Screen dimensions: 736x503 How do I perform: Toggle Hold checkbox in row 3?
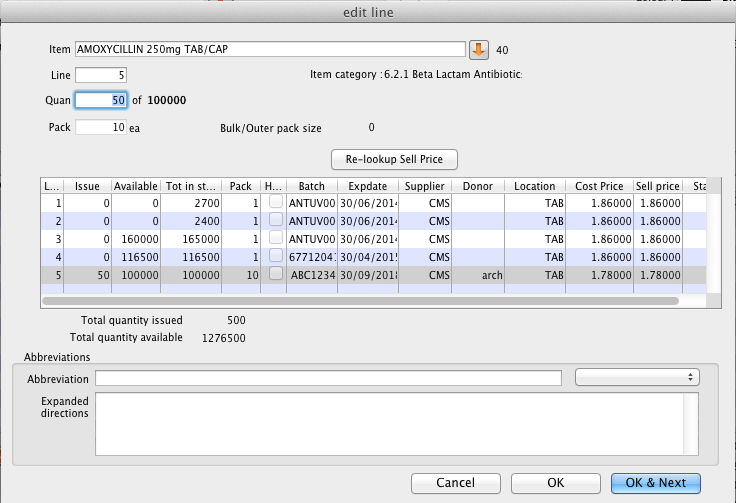(x=275, y=239)
